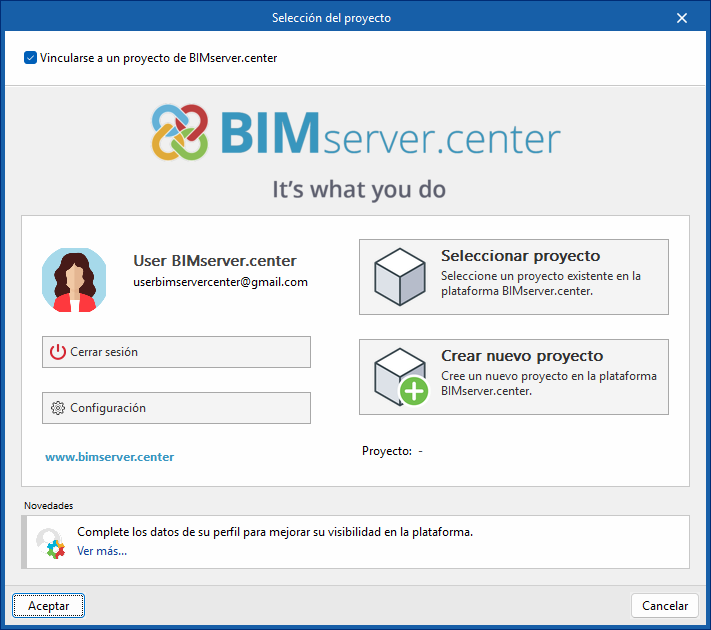Screen dimensions: 711x630
Task: Click the cube with green plus icon
Action: [x=401, y=377]
